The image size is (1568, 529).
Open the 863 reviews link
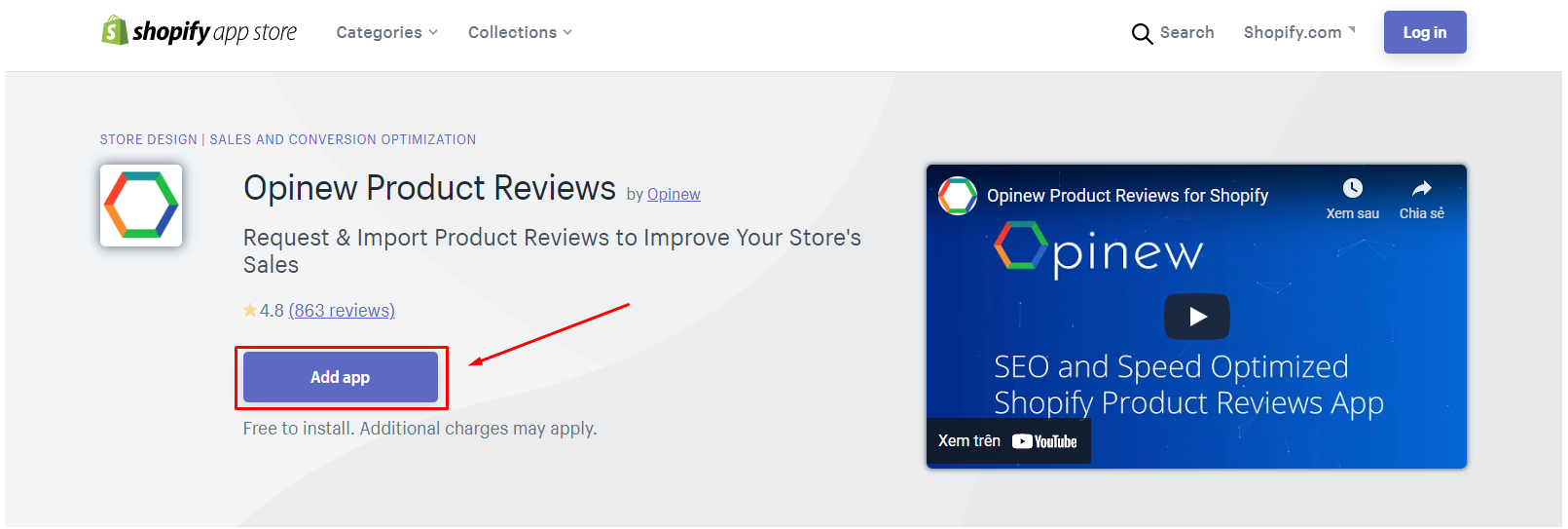click(342, 310)
